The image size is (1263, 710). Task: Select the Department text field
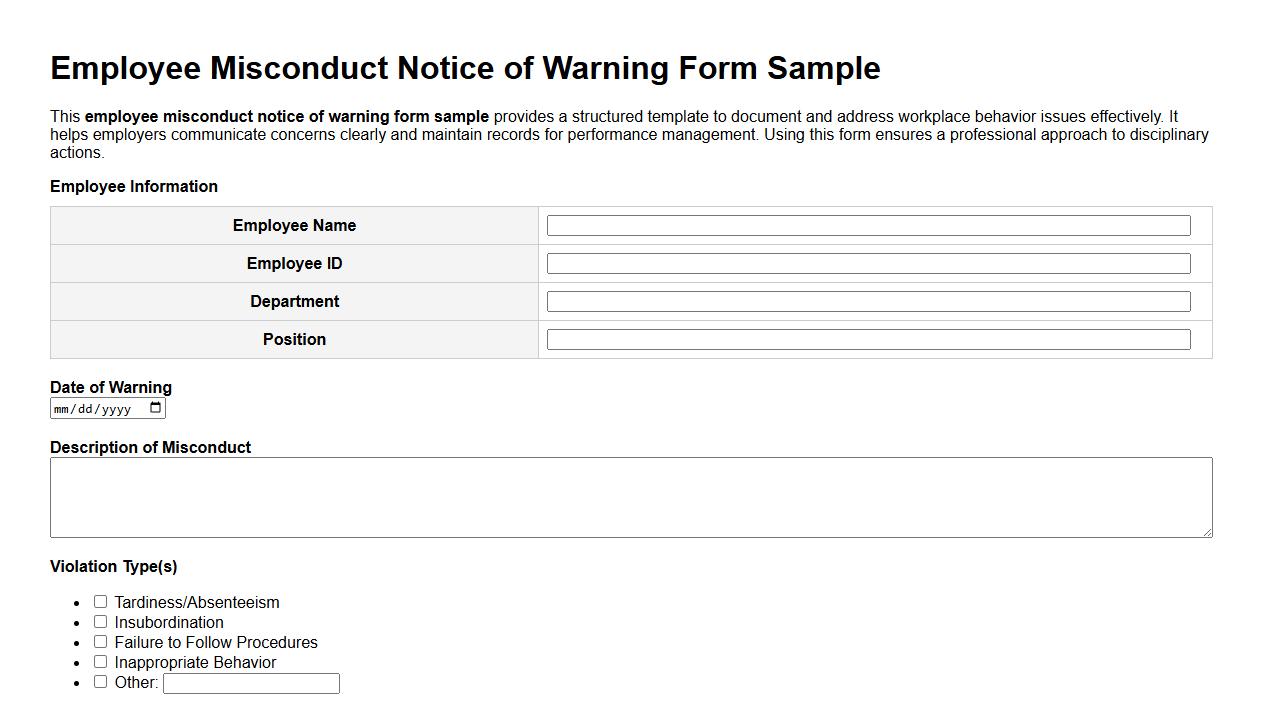point(868,301)
